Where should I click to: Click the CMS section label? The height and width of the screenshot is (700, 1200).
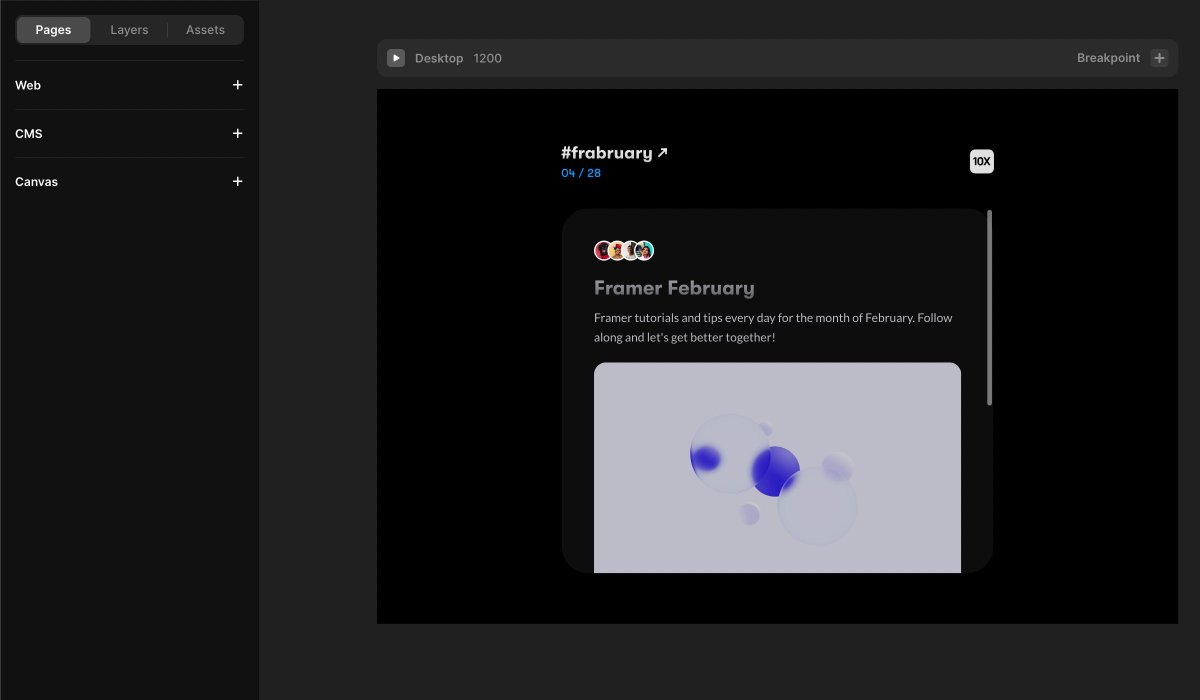tap(29, 133)
